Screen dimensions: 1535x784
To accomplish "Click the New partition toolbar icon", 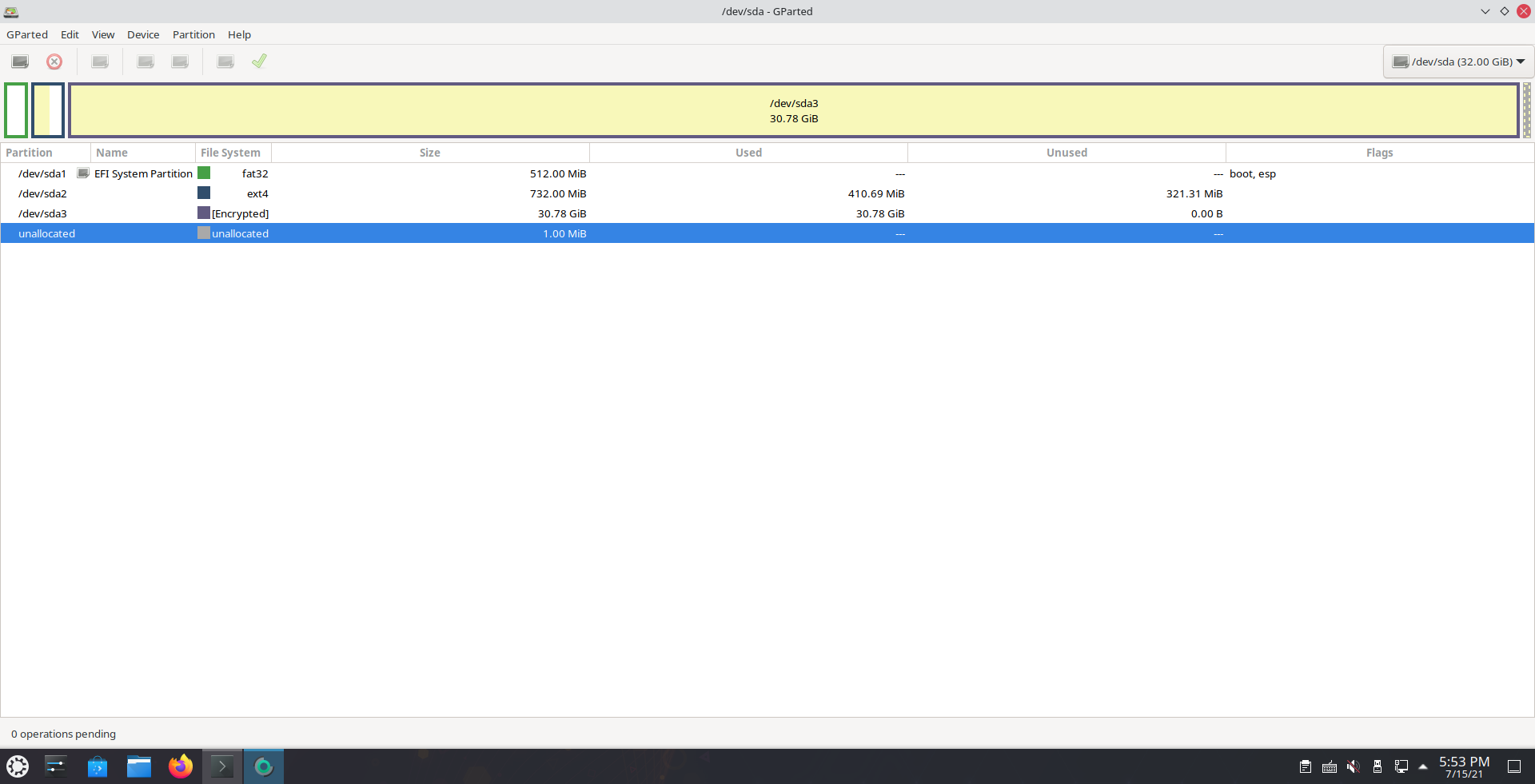I will click(20, 62).
